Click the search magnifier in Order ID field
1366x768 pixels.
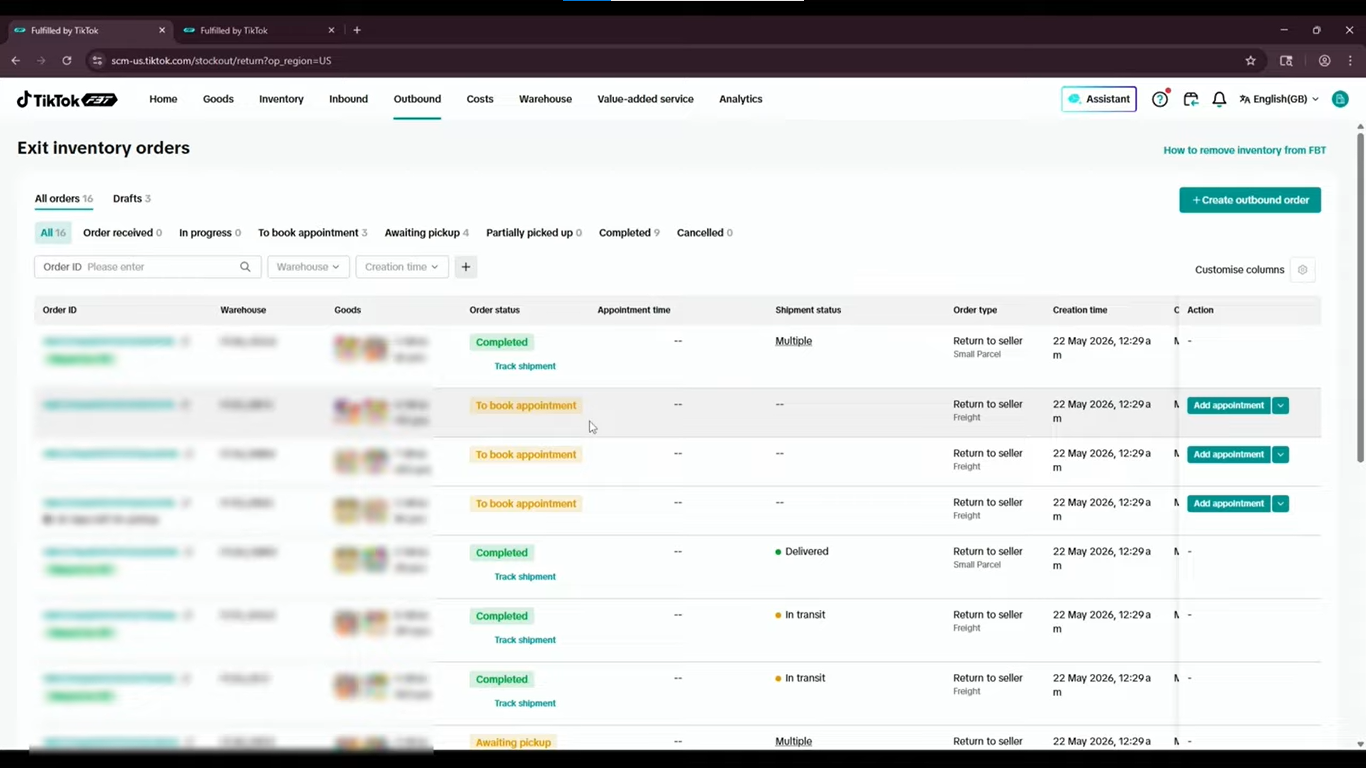tap(245, 267)
